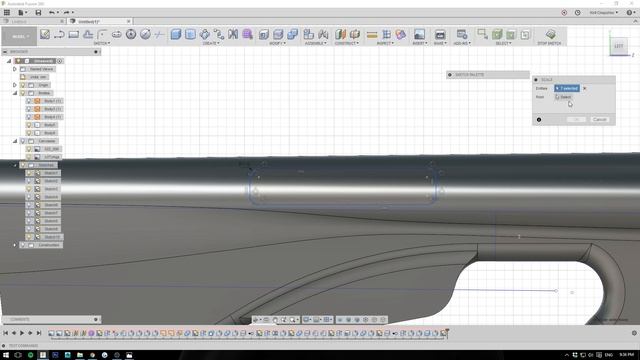Toggle visibility bulb of Sketch1
The width and height of the screenshot is (640, 360).
[29, 173]
